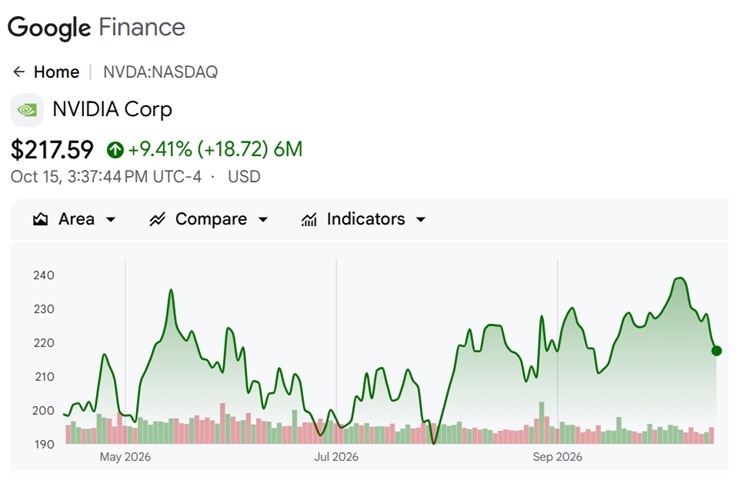Expand the Indicators dropdown arrow
Viewport: 740px width, 480px height.
point(421,219)
